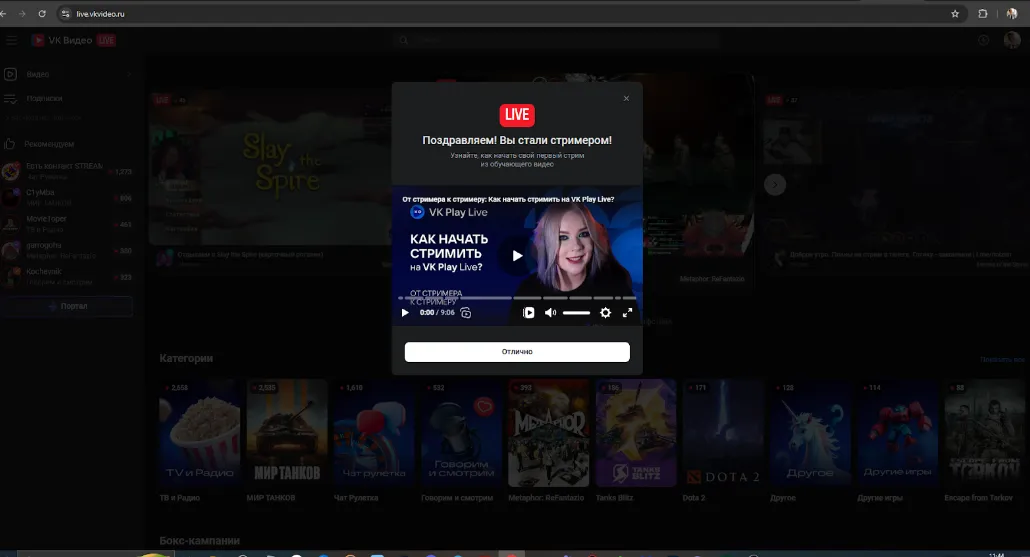Image resolution: width=1030 pixels, height=557 pixels.
Task: Open the Другое category card
Action: point(811,433)
